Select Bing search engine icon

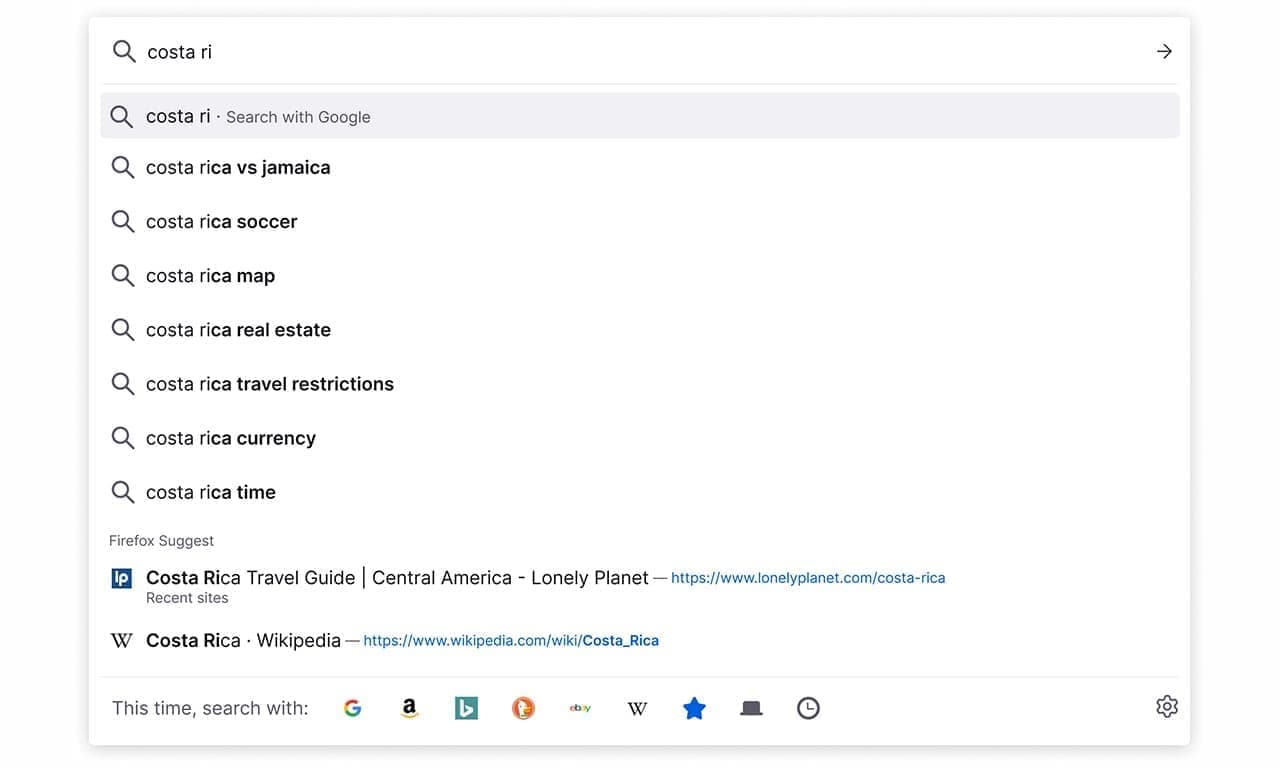[x=466, y=708]
